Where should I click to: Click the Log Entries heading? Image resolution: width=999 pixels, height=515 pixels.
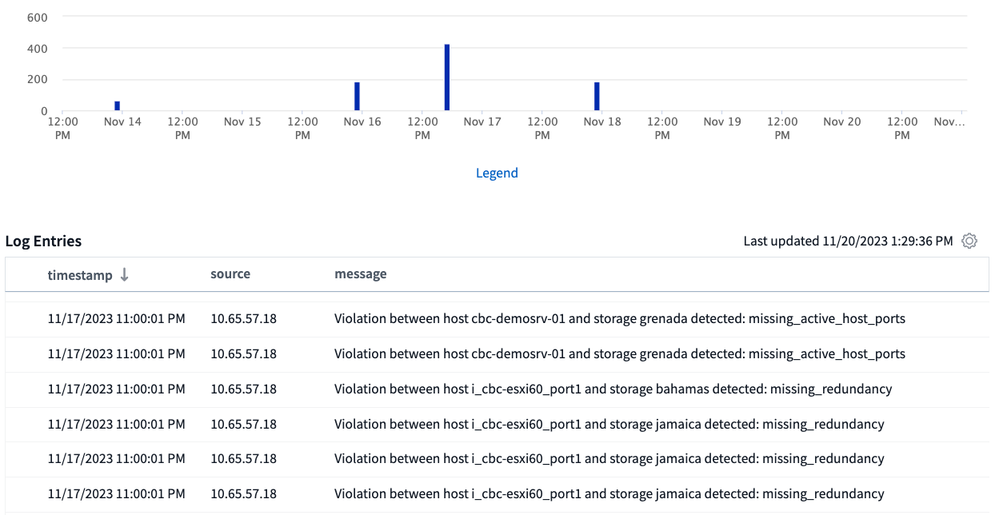click(x=44, y=241)
